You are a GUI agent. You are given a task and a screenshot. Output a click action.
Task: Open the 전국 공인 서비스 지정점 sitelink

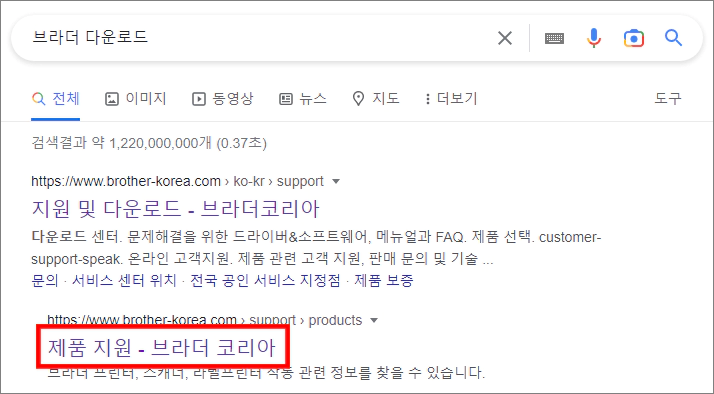[265, 280]
